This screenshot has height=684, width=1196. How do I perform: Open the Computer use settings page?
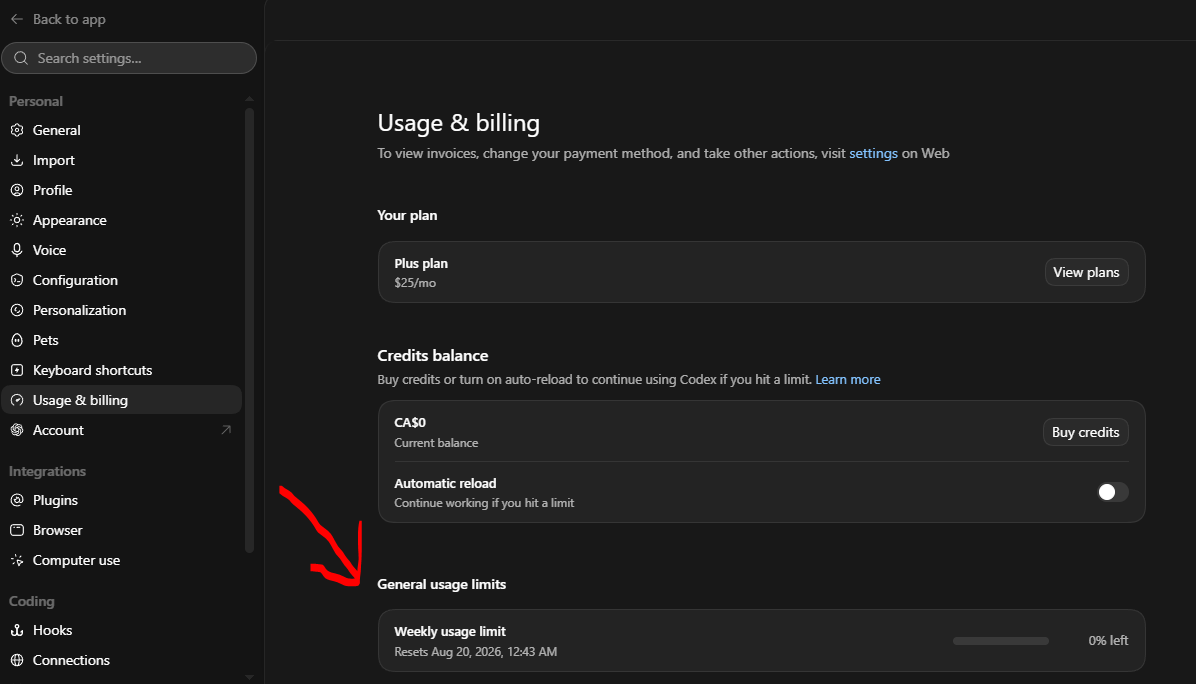click(x=122, y=560)
